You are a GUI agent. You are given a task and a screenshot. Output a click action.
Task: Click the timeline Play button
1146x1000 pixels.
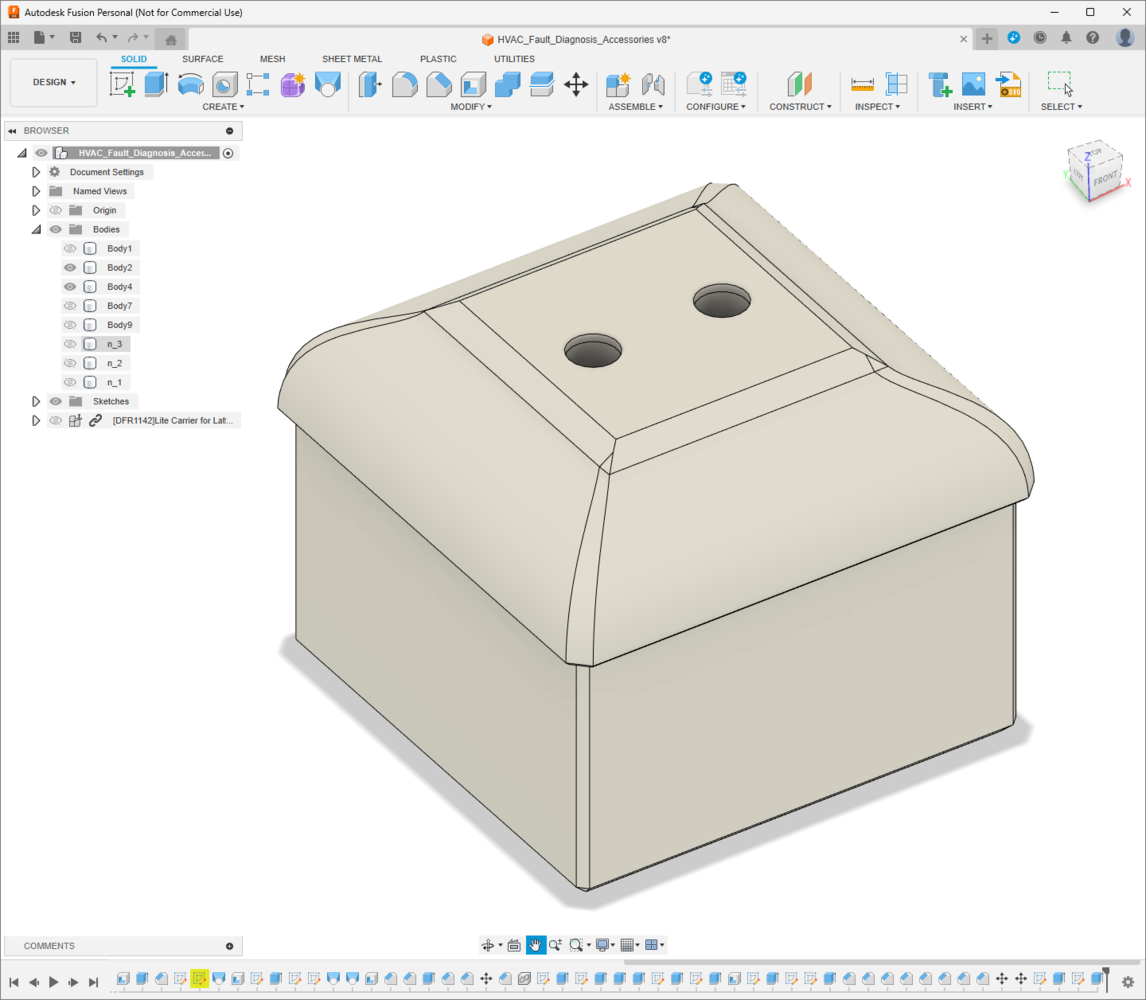pyautogui.click(x=53, y=982)
